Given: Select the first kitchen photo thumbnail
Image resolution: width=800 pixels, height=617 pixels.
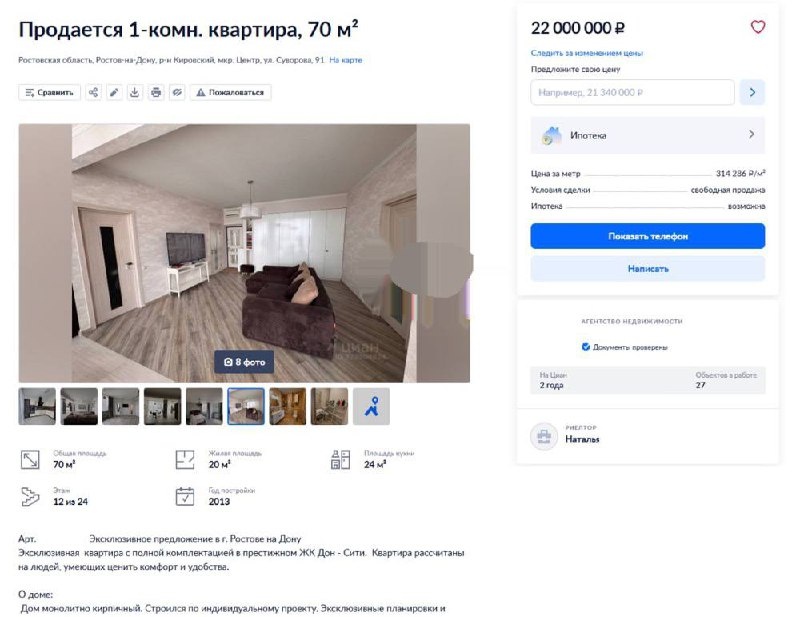Looking at the screenshot, I should (37, 406).
